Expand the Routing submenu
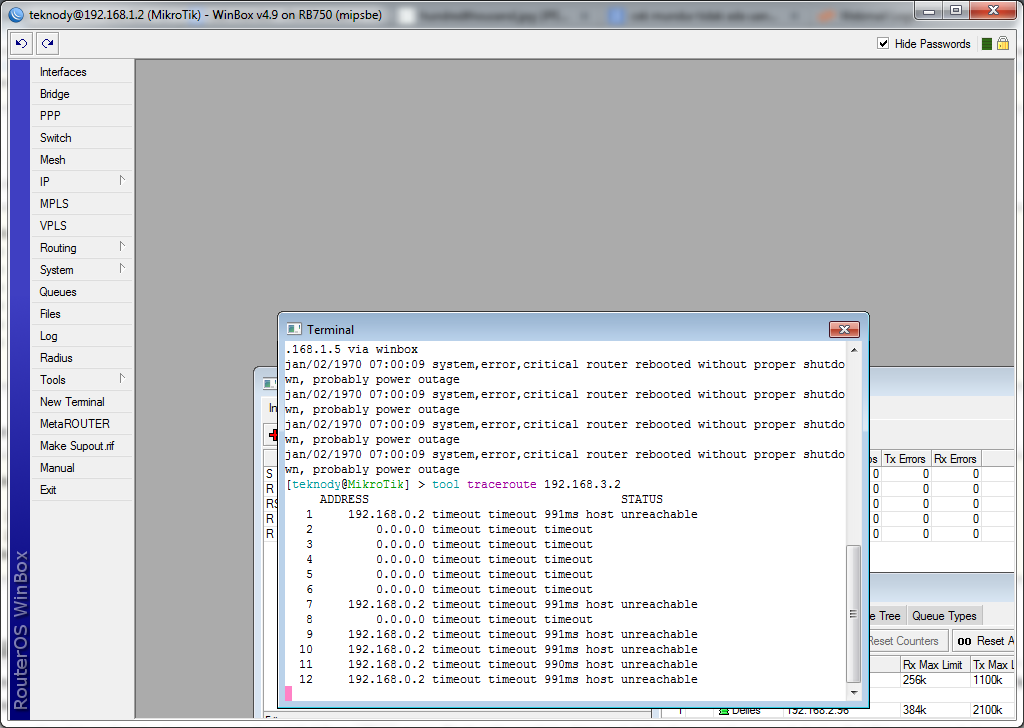The height and width of the screenshot is (728, 1024). pos(81,248)
